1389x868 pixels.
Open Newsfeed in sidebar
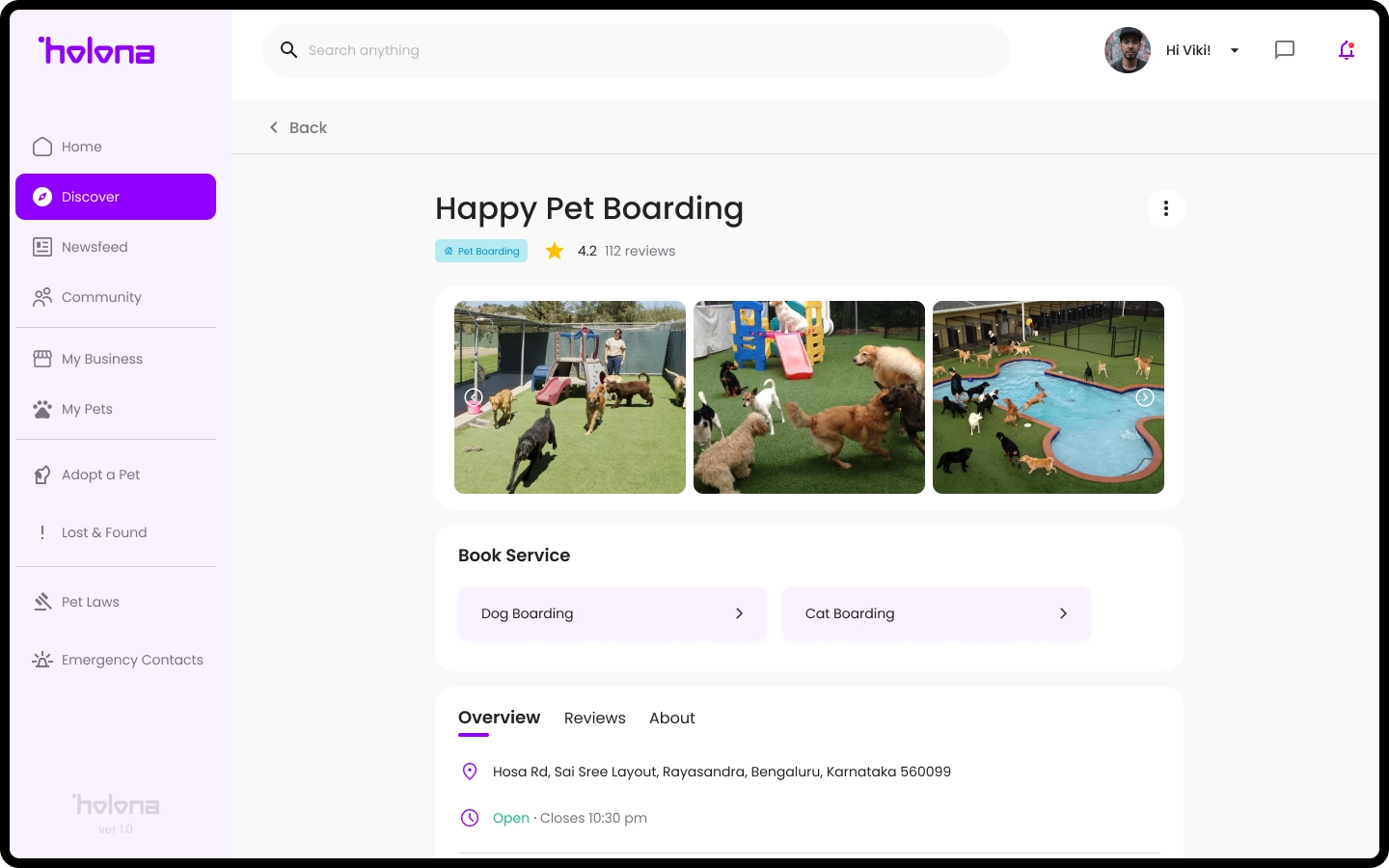pyautogui.click(x=116, y=247)
